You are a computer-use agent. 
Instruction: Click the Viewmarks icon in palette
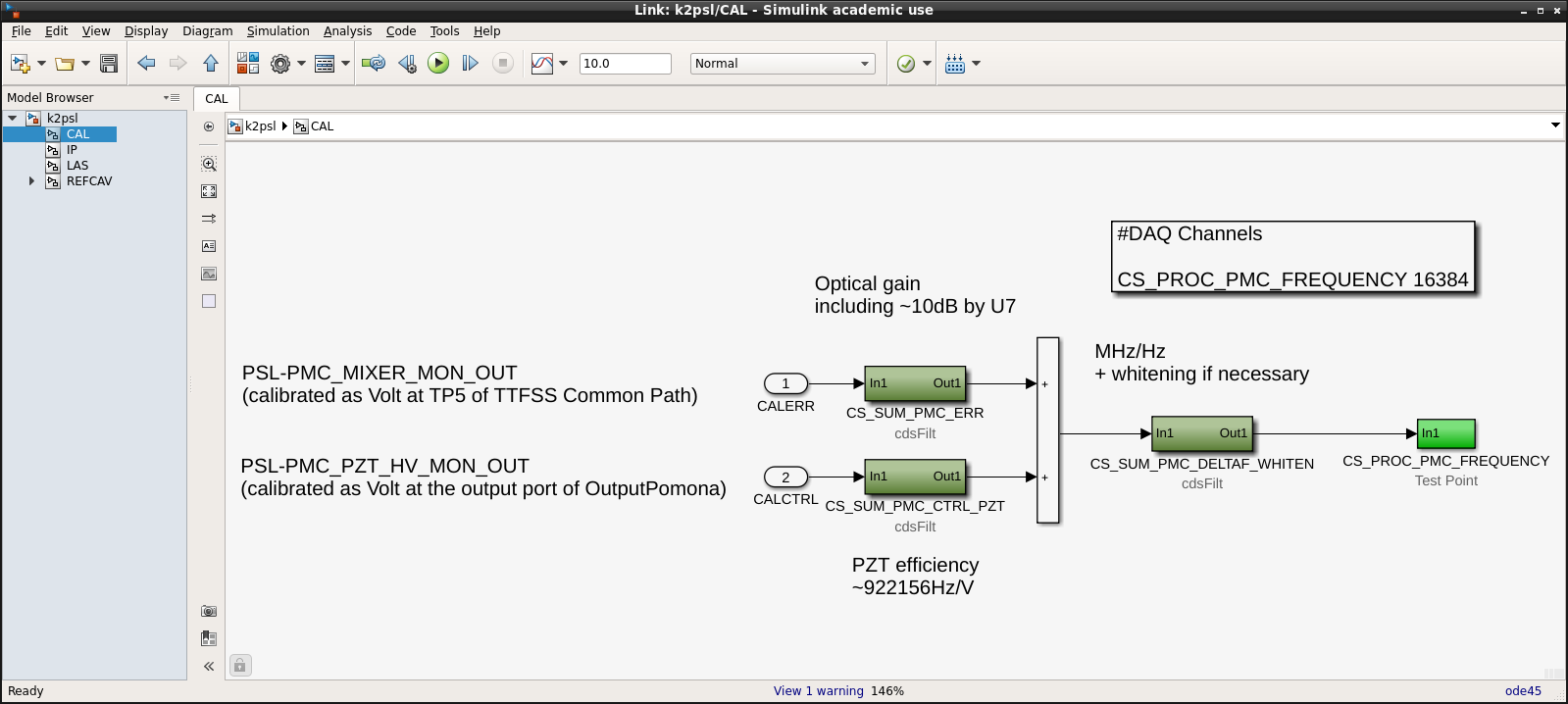(209, 638)
